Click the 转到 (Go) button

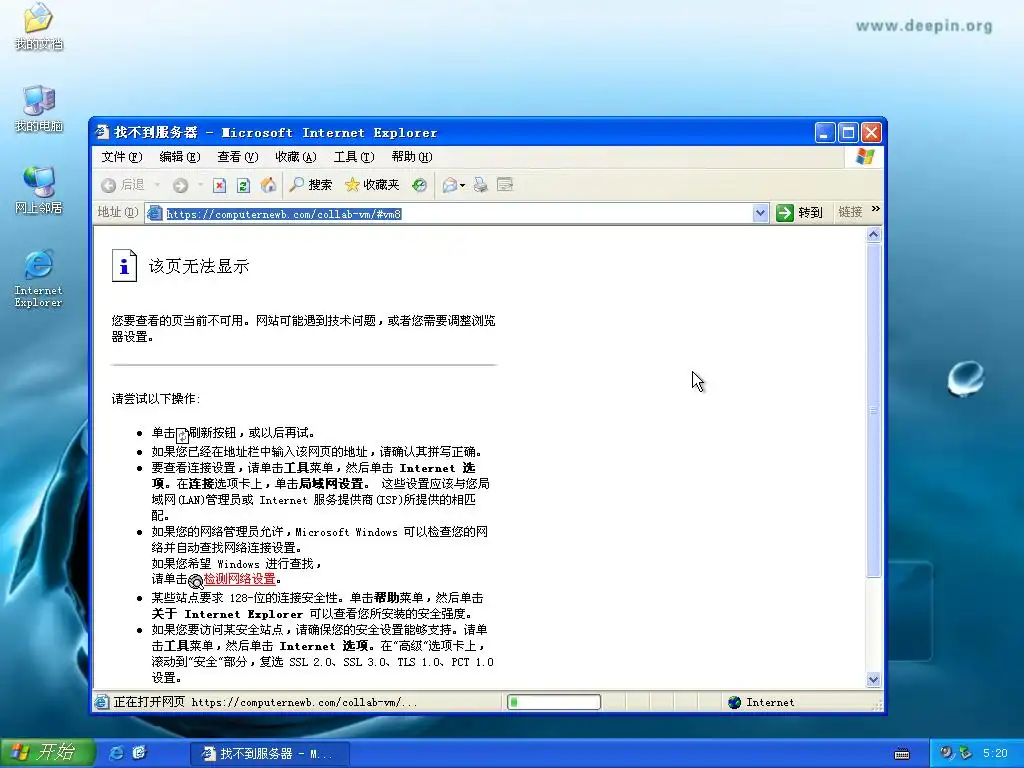pos(799,212)
